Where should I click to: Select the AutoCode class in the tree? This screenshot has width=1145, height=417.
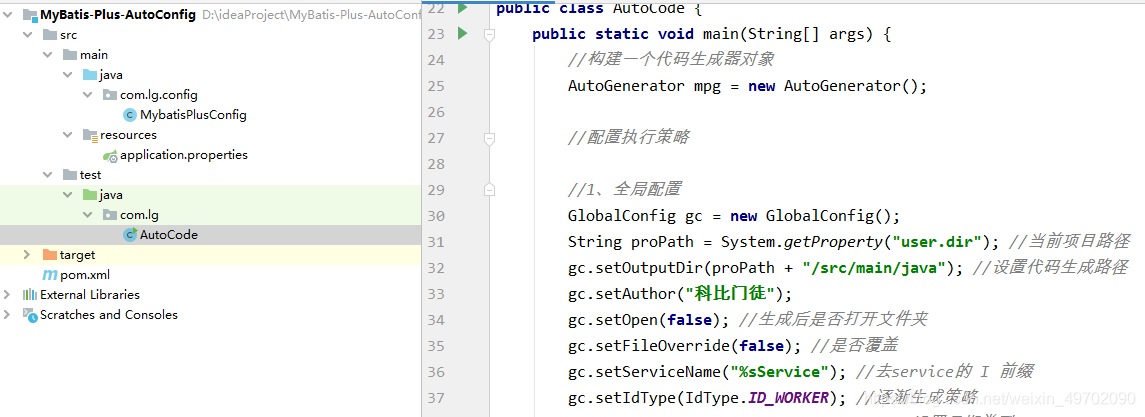coord(169,235)
